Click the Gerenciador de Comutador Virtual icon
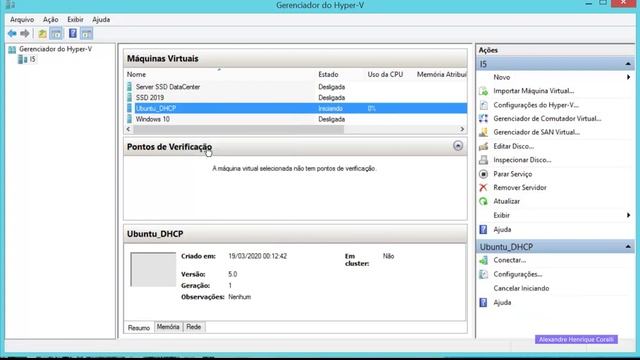Screen dimensions: 640x360 (484, 118)
